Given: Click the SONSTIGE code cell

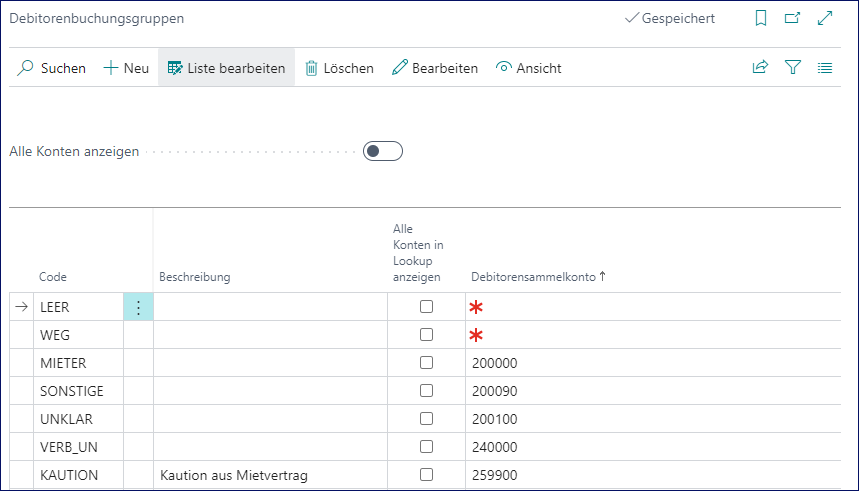Looking at the screenshot, I should pos(78,391).
